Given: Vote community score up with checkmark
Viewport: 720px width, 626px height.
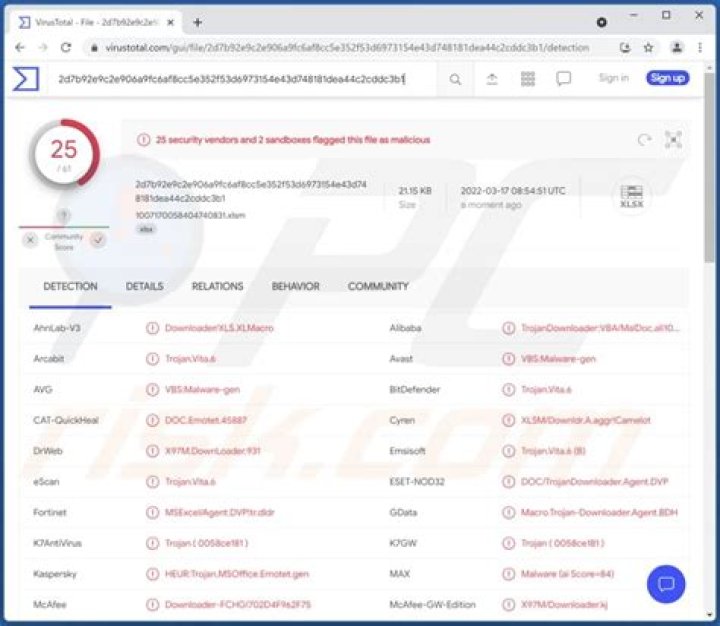Looking at the screenshot, I should pyautogui.click(x=98, y=240).
